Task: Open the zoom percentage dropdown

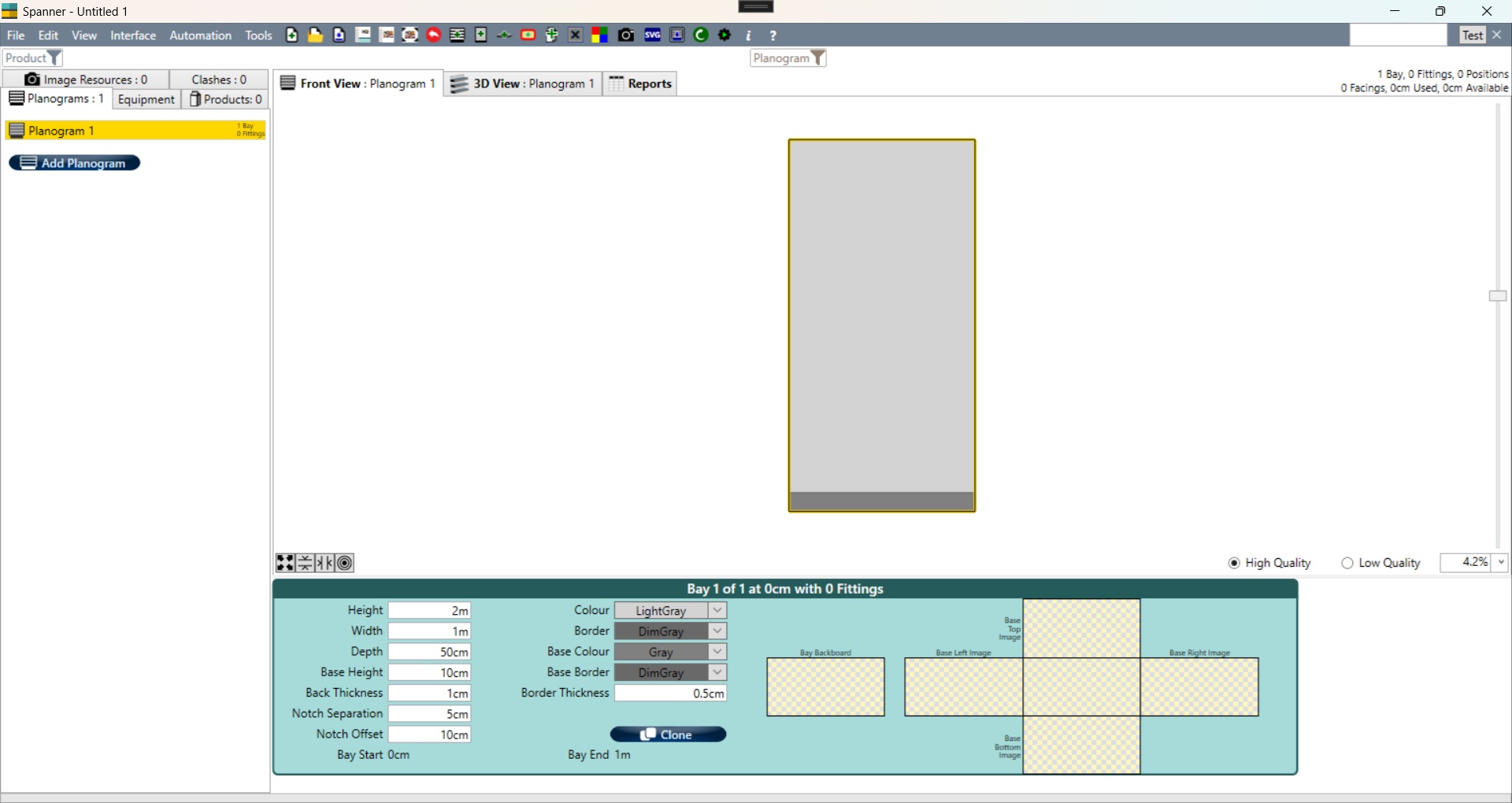Action: click(1502, 563)
